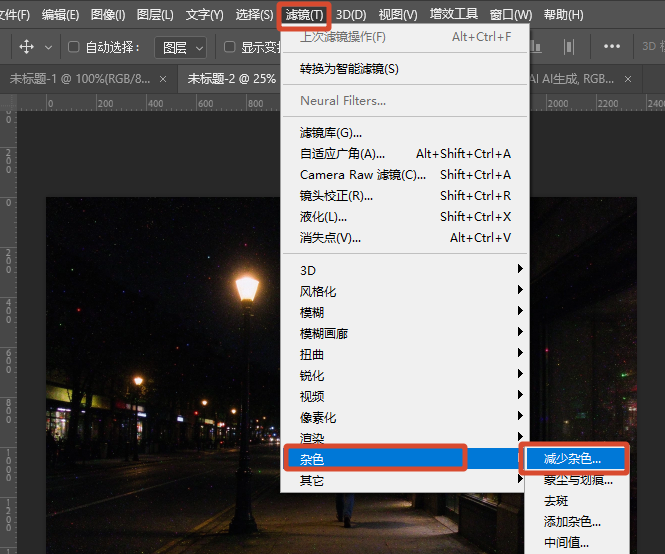Open the 选择(S) menu

pyautogui.click(x=254, y=15)
